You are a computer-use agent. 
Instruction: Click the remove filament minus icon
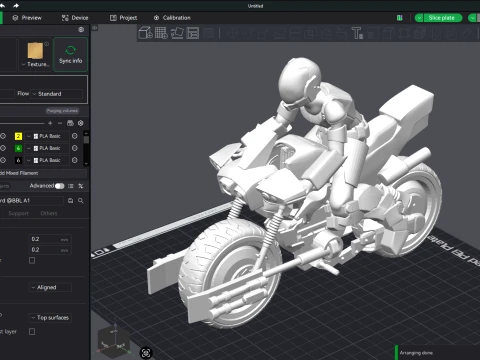60,123
